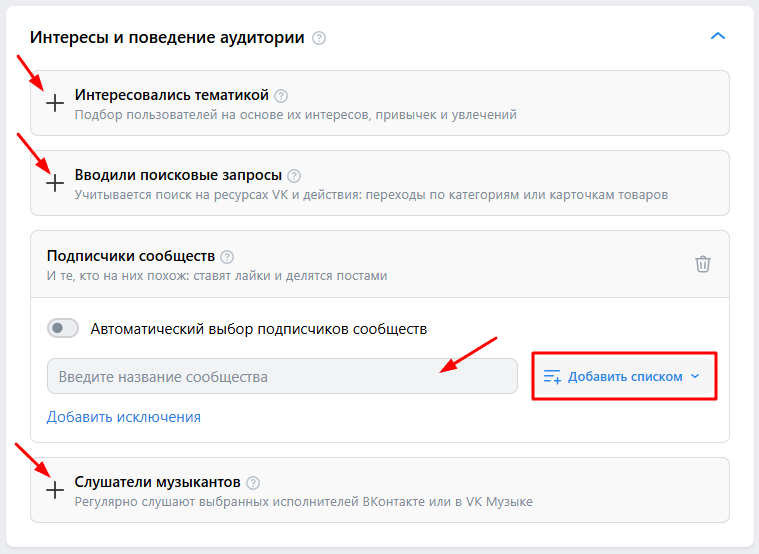
Task: Click the Введите название сообщества input field
Action: 282,377
